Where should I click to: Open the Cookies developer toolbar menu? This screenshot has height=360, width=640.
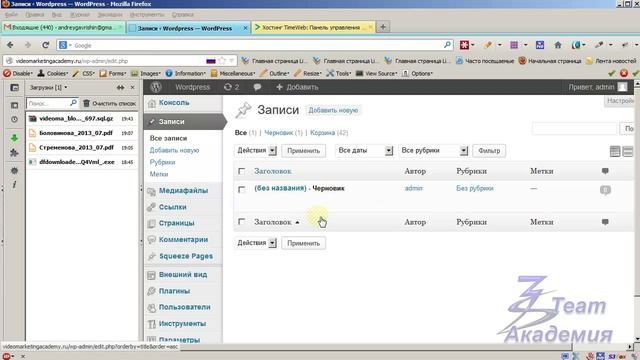click(x=53, y=73)
